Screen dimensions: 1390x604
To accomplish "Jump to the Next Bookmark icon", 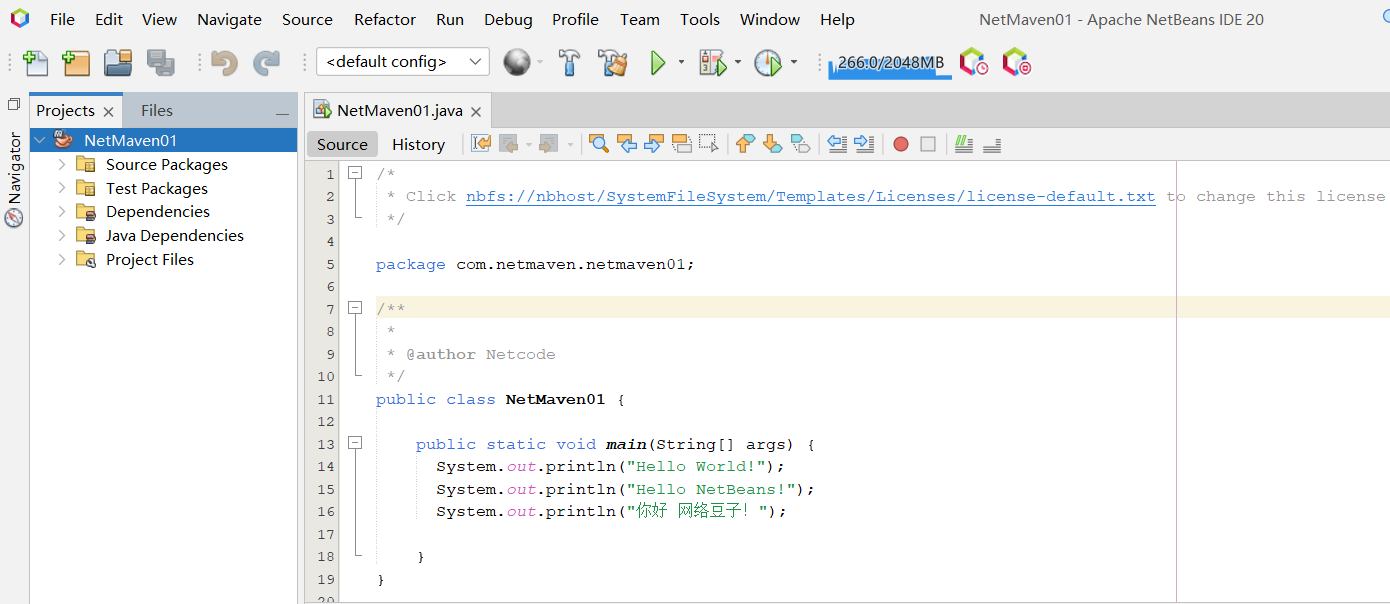I will pos(772,144).
